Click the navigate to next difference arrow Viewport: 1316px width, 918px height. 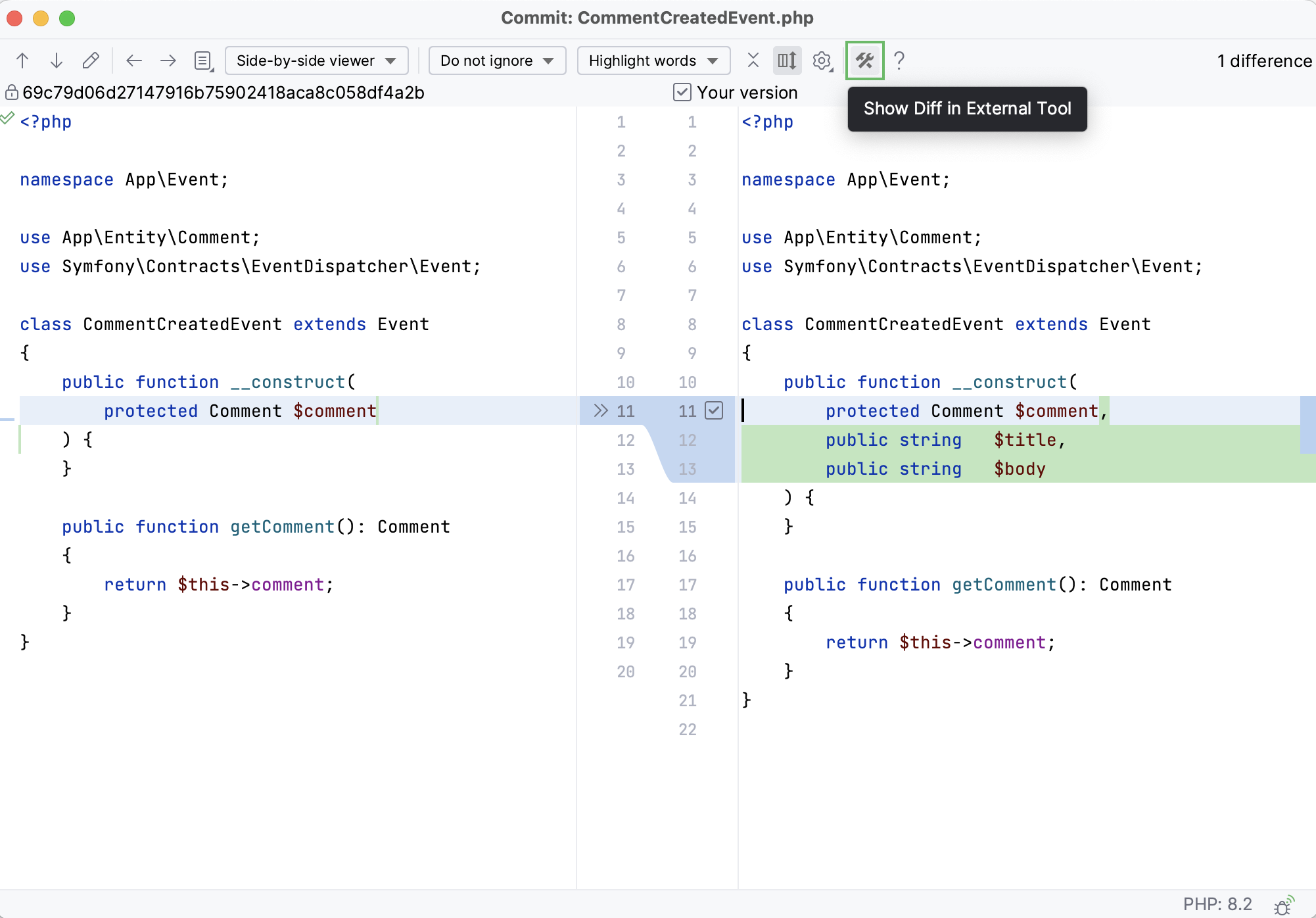click(57, 62)
